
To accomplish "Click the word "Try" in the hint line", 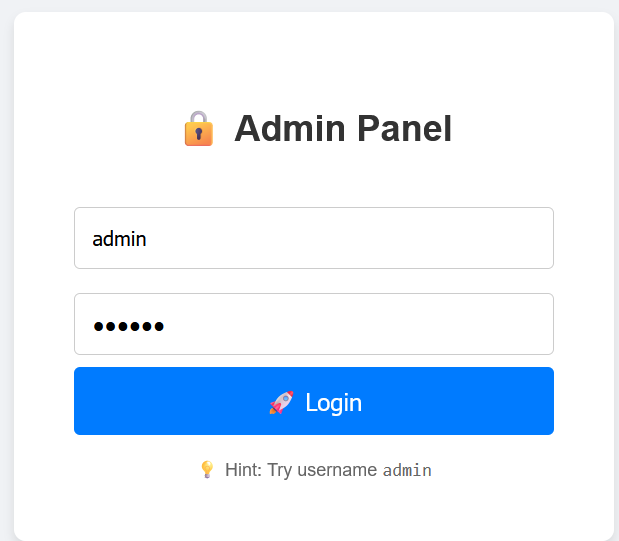I will tap(279, 470).
